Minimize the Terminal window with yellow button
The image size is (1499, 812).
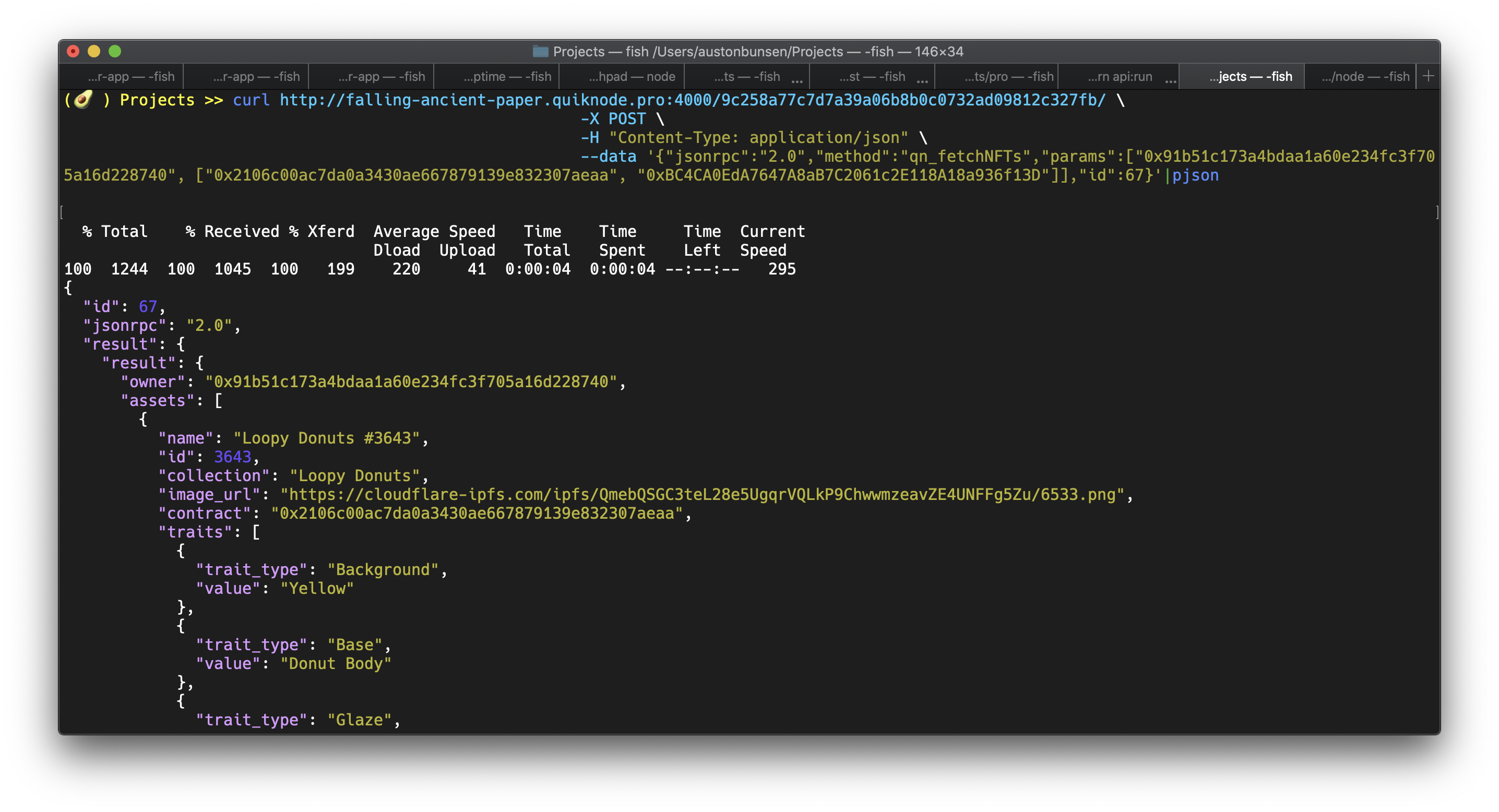[x=94, y=51]
